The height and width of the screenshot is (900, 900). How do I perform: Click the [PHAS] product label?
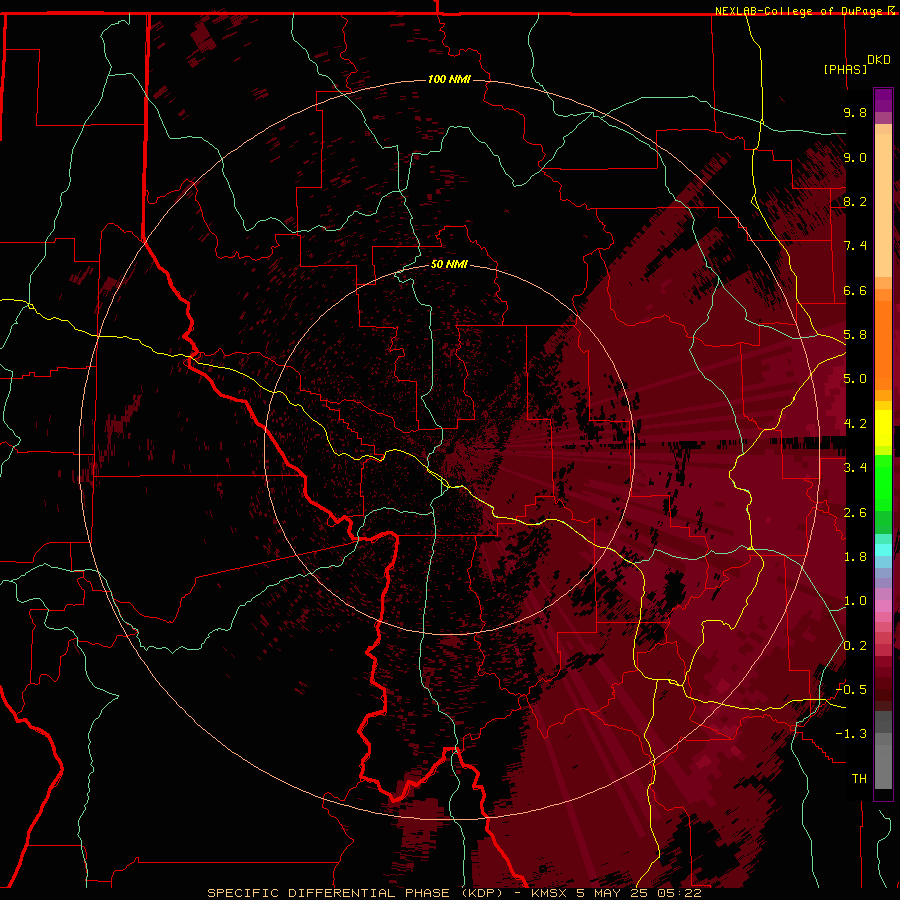tap(845, 69)
